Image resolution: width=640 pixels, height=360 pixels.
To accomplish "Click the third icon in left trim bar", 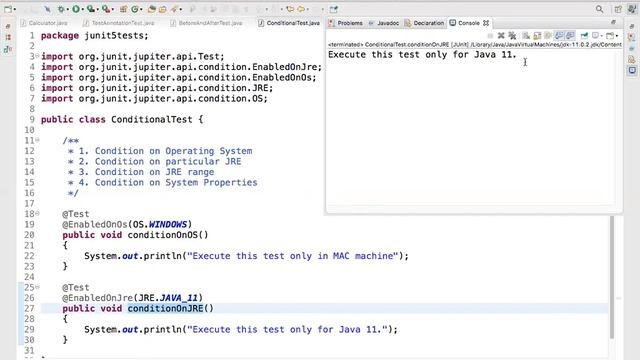I will click(8, 49).
